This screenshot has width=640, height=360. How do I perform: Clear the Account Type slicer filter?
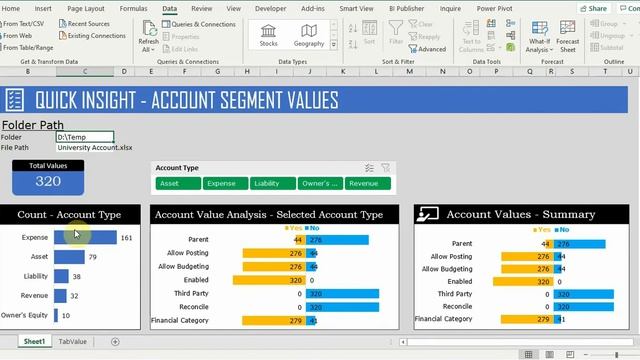[385, 168]
